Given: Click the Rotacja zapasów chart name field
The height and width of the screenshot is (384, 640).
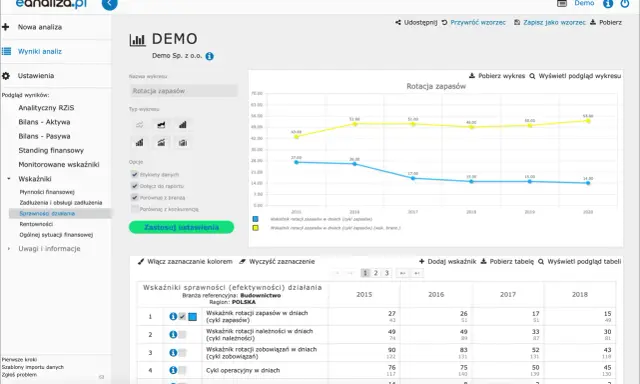Looking at the screenshot, I should pyautogui.click(x=183, y=91).
